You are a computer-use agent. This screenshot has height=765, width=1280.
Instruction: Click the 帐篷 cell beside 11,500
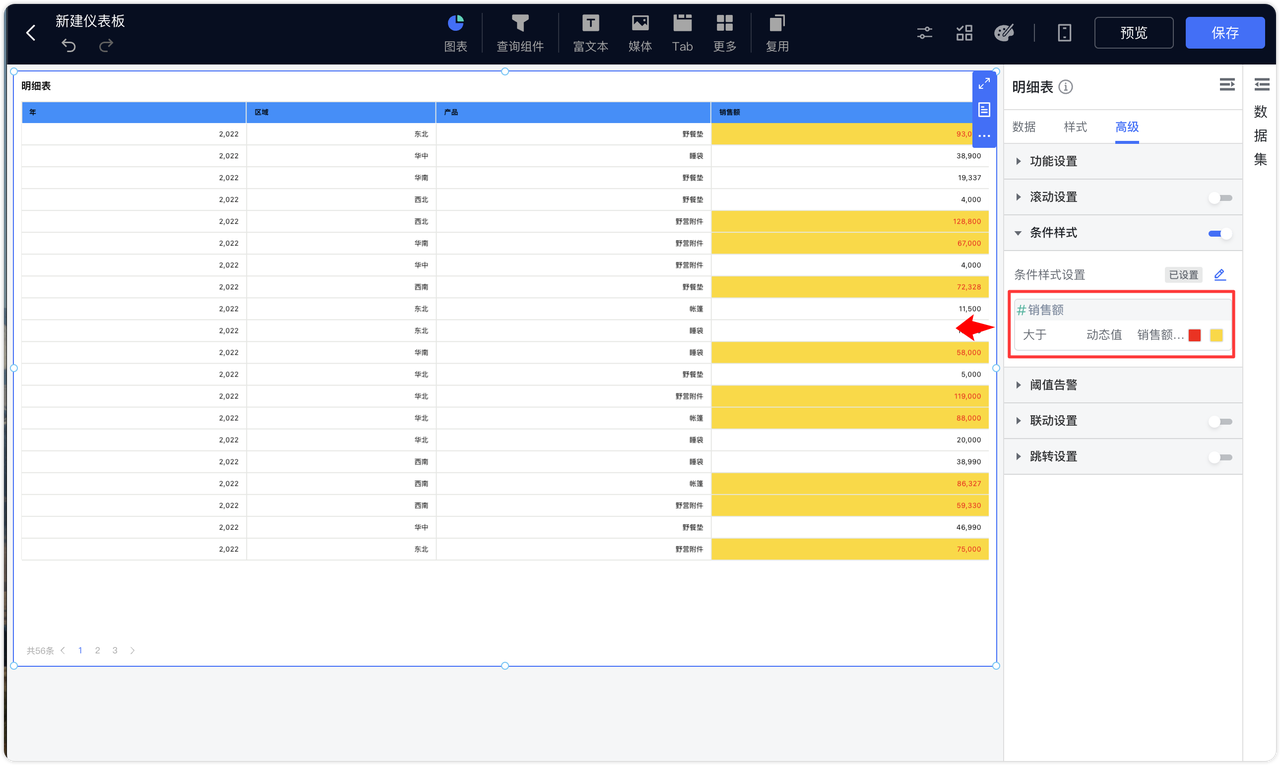click(x=574, y=309)
